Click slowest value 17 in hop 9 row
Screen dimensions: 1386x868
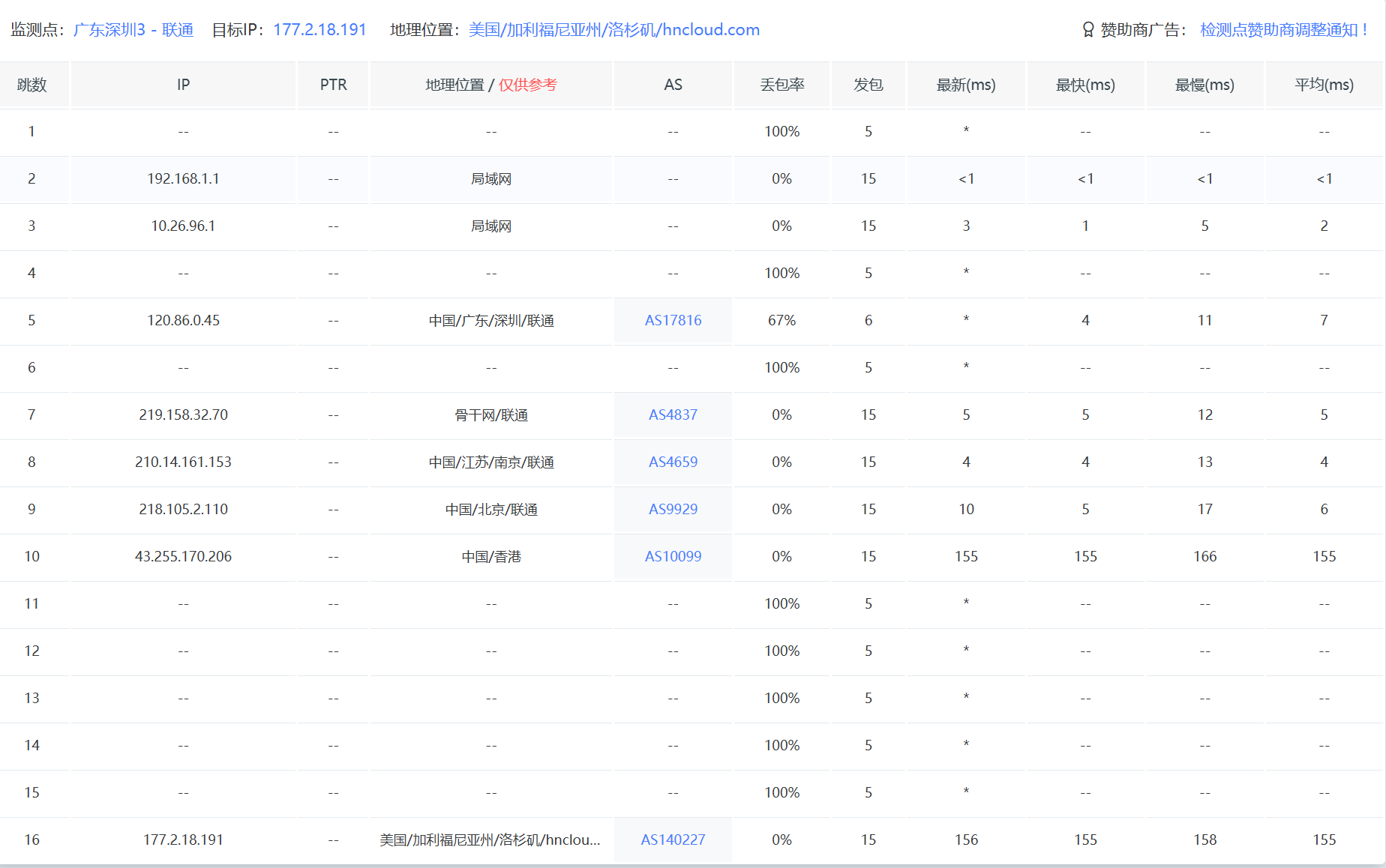pos(1204,509)
